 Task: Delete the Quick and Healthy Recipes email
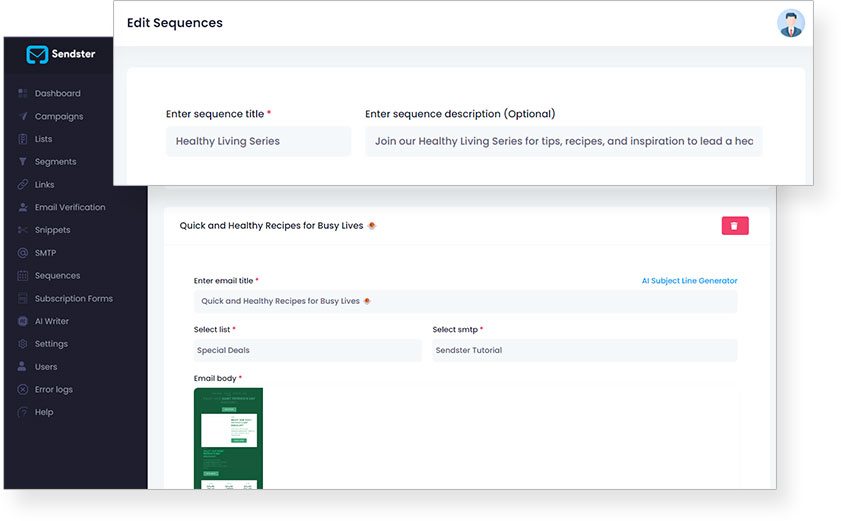pyautogui.click(x=735, y=226)
